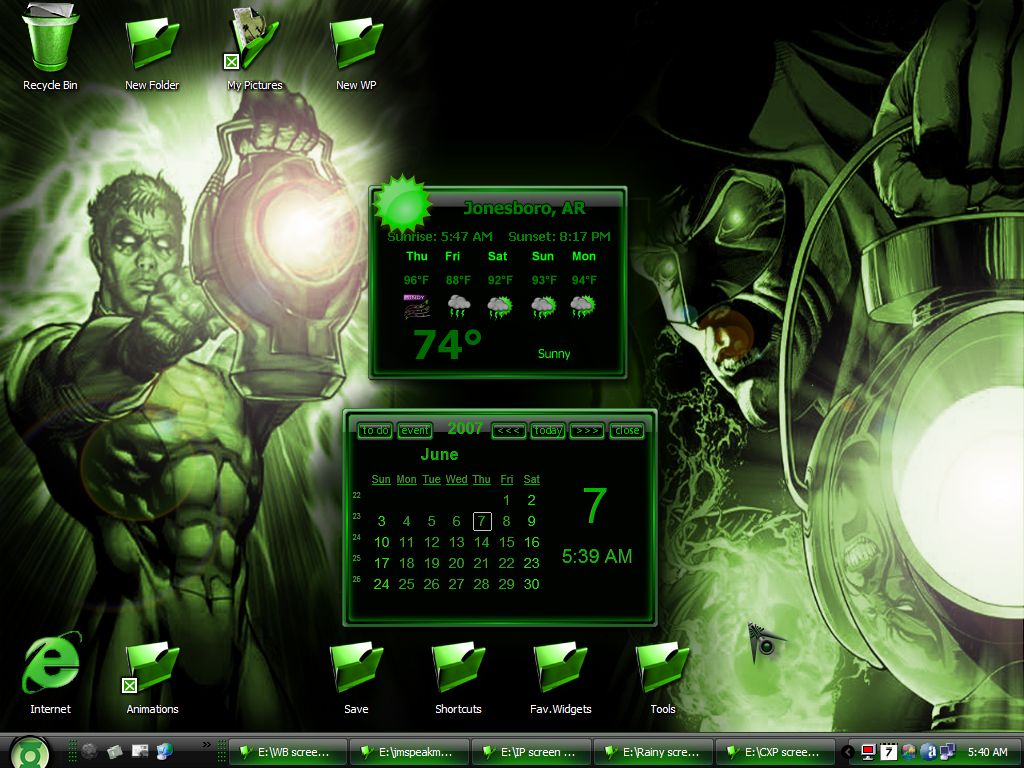The width and height of the screenshot is (1024, 768).
Task: Click the Green Lantern start button
Action: pyautogui.click(x=30, y=752)
